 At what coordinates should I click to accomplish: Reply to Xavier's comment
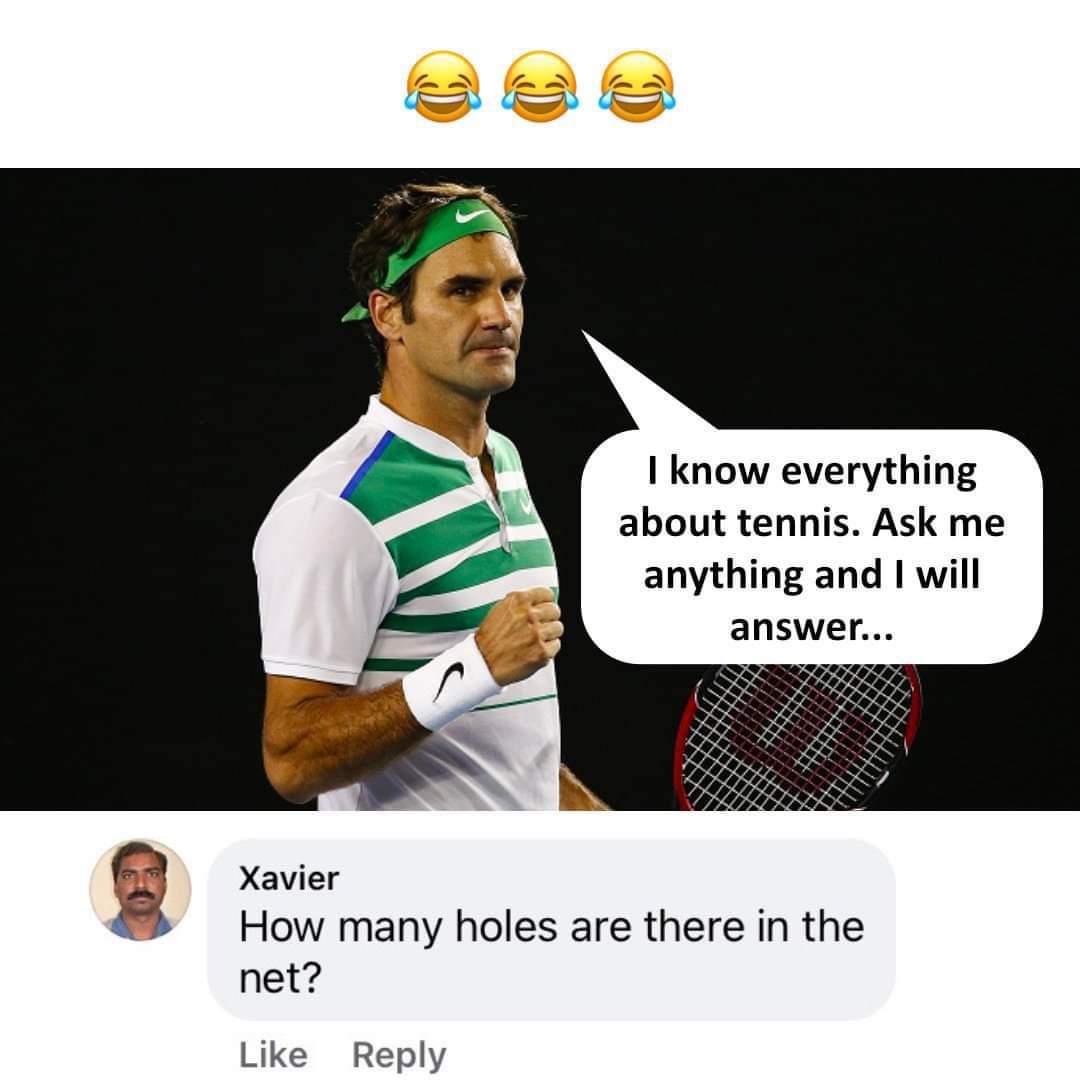(x=399, y=1056)
